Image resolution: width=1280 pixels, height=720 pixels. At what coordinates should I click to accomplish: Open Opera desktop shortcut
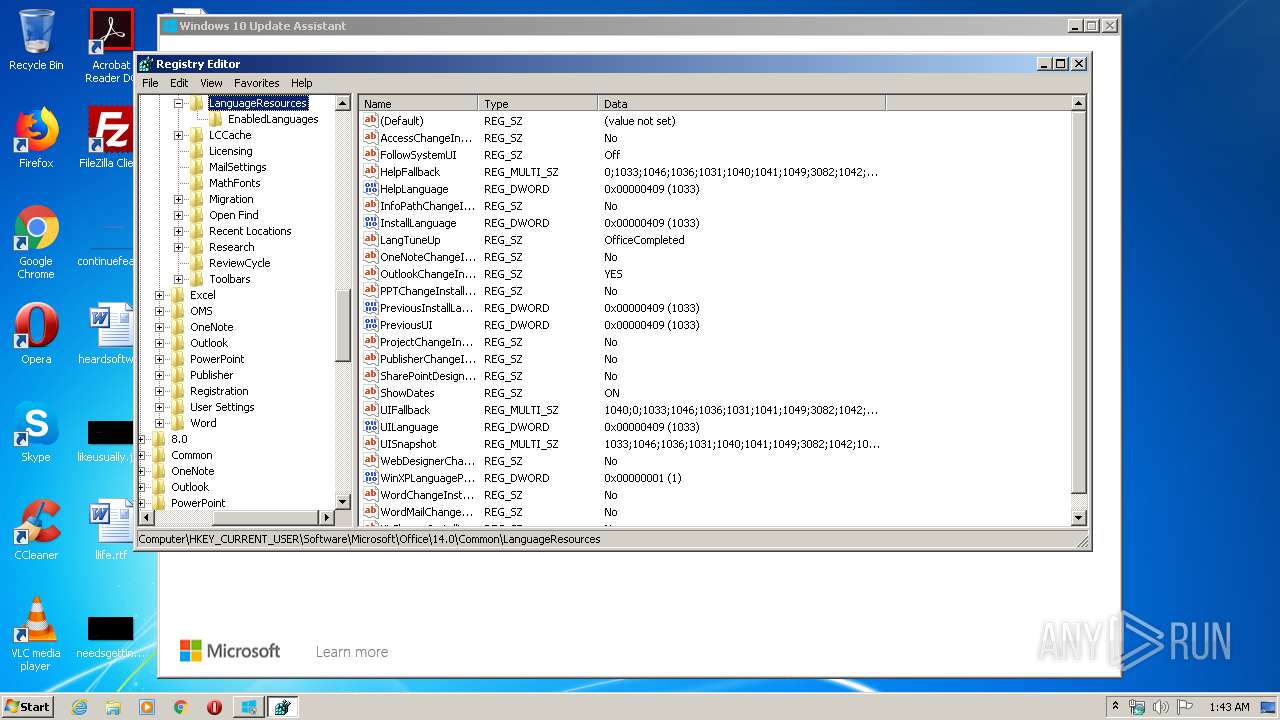click(36, 335)
